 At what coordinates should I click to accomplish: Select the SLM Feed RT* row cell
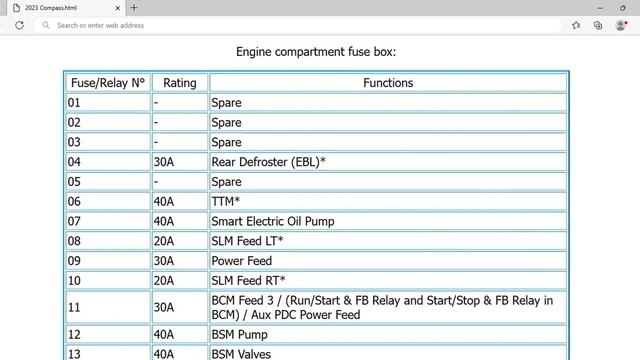(388, 281)
